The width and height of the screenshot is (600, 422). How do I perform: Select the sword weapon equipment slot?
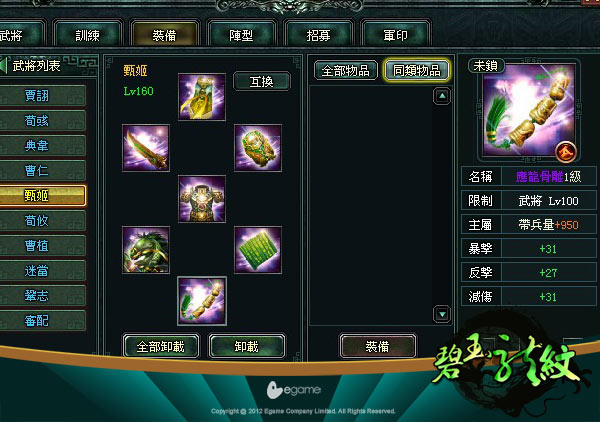(x=146, y=148)
